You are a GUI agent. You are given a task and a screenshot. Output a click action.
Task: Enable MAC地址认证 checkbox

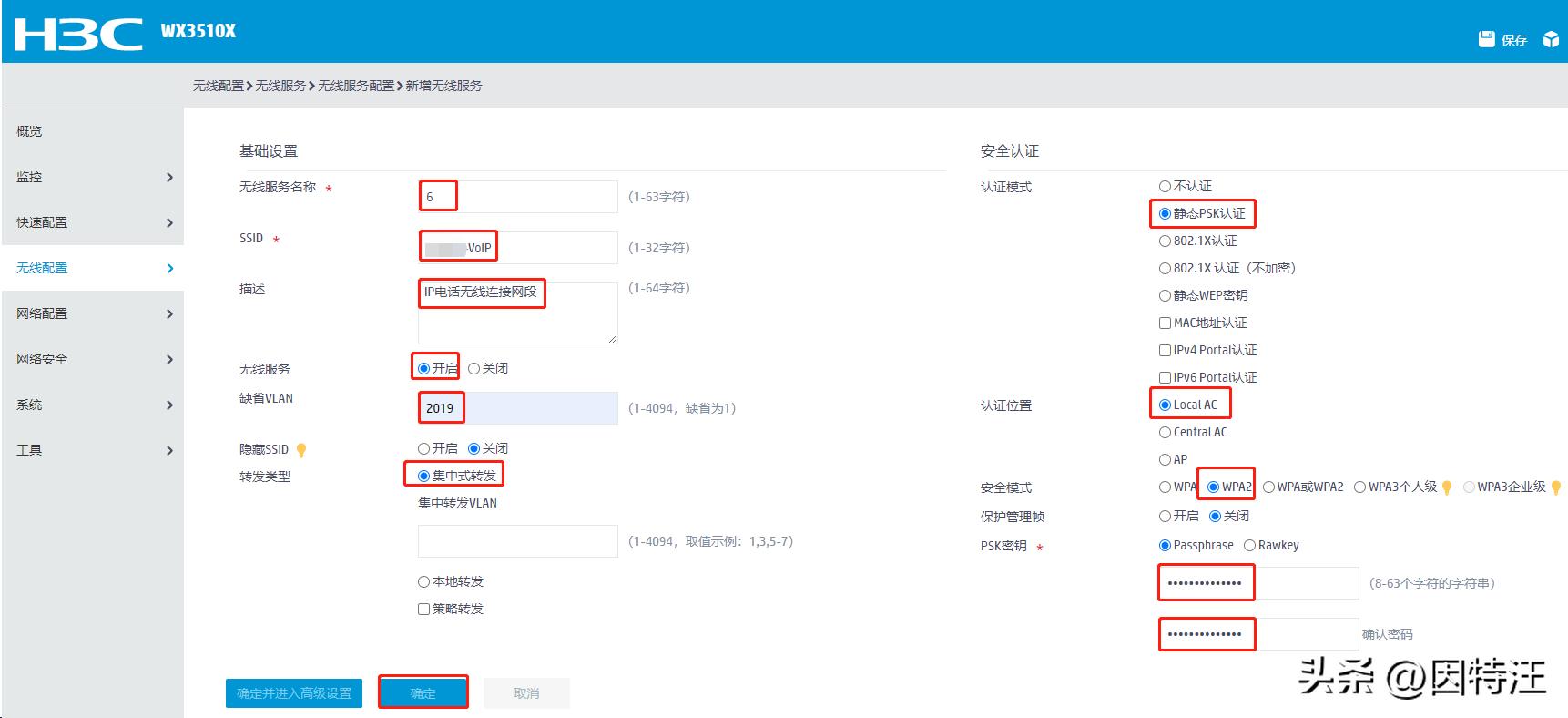(1165, 323)
